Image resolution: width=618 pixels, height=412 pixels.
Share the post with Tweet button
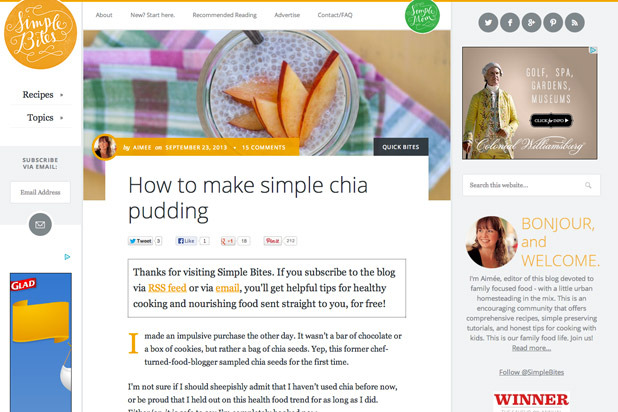(140, 241)
